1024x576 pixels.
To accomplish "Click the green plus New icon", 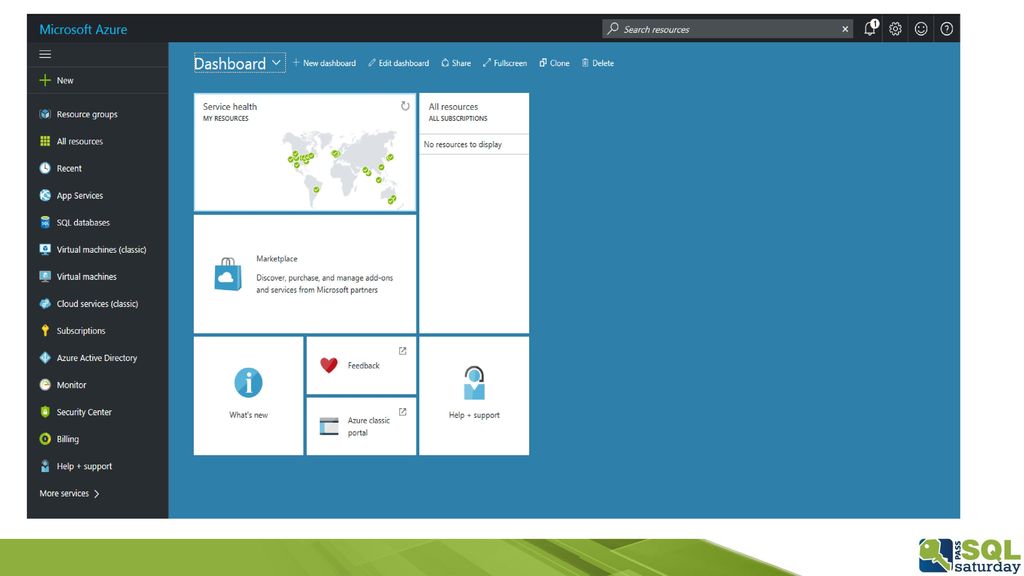I will click(44, 80).
